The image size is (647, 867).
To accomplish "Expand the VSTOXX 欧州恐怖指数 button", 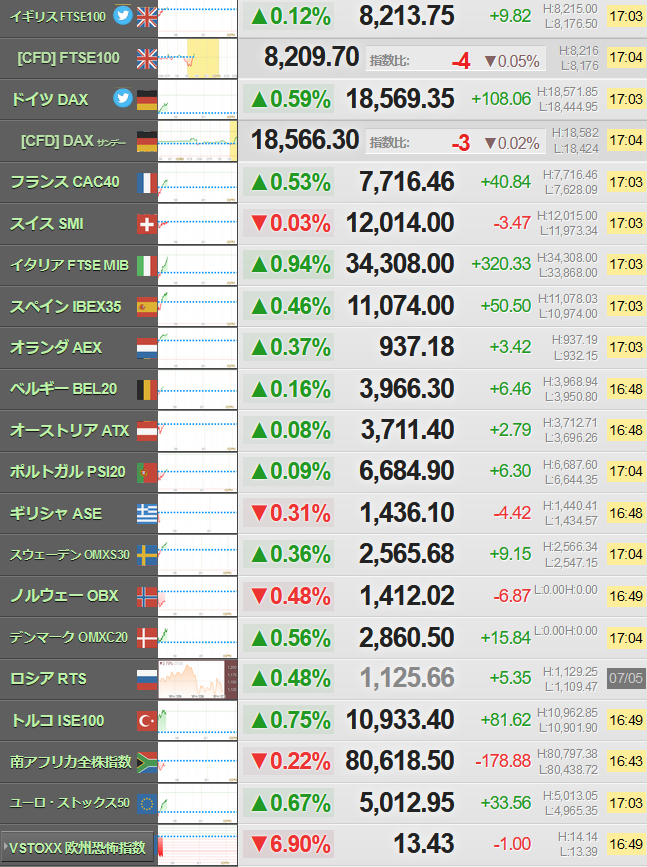I will click(77, 847).
